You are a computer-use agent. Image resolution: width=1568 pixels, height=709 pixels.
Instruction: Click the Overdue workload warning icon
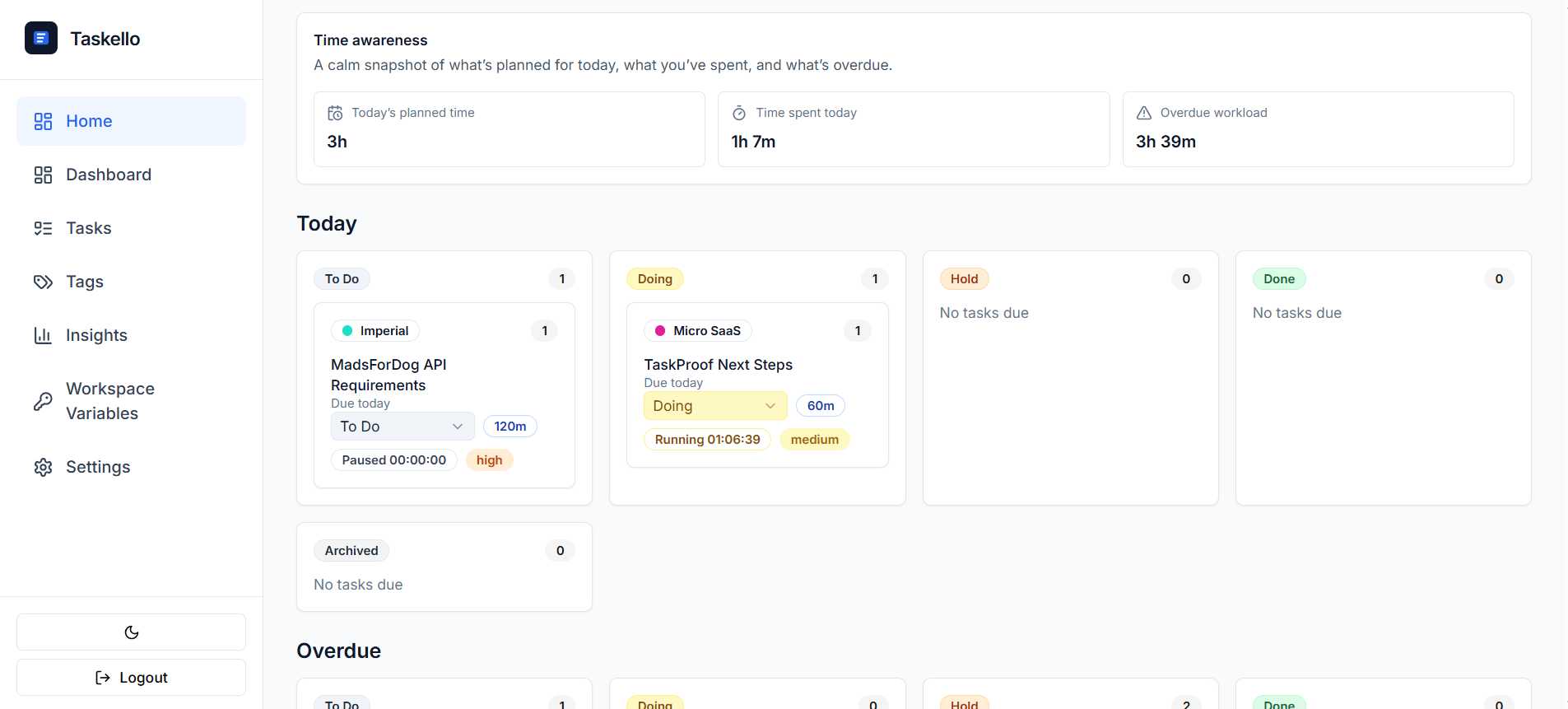[1144, 113]
